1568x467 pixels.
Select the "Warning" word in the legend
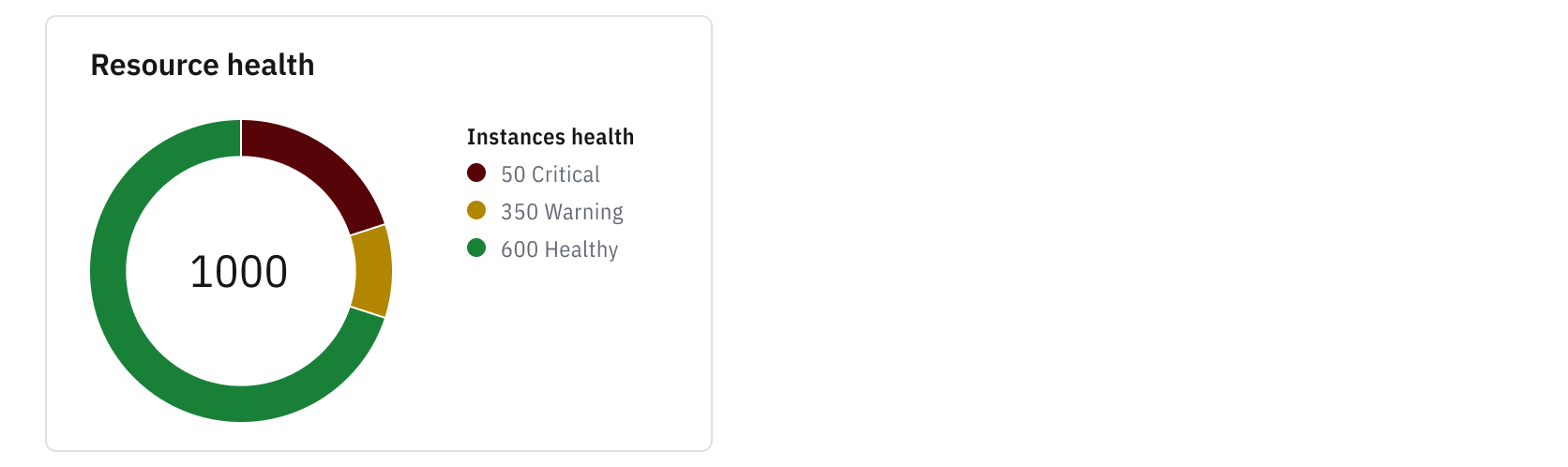[x=581, y=212]
